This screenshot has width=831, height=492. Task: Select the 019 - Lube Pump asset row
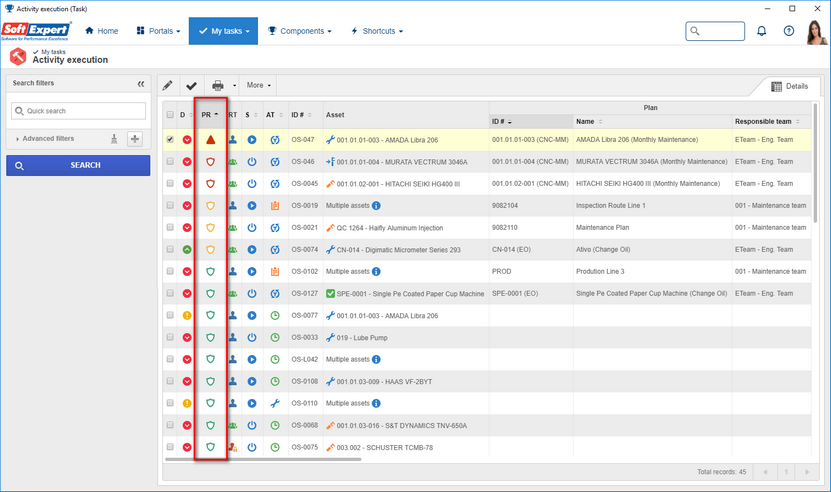487,337
